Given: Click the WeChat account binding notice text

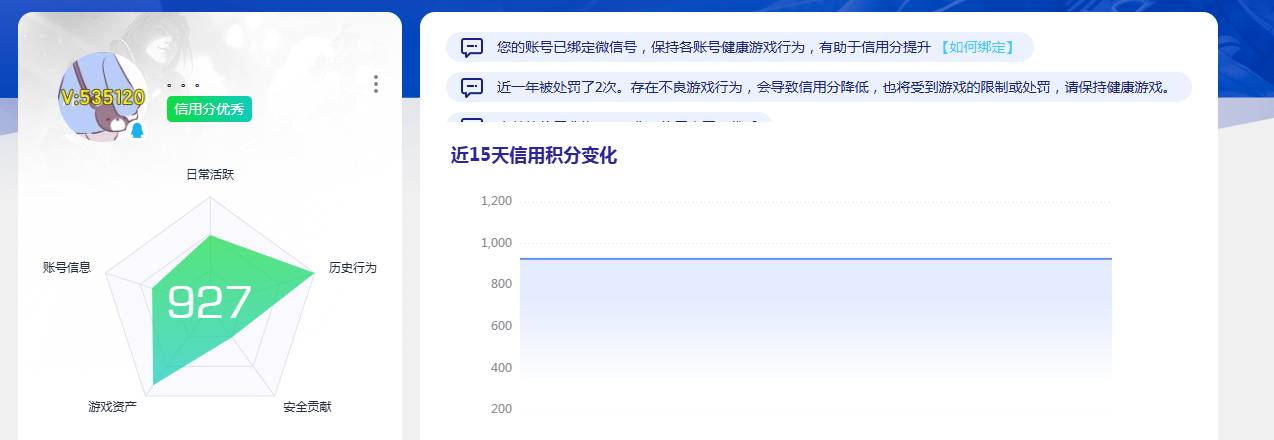Looking at the screenshot, I should pyautogui.click(x=714, y=47).
